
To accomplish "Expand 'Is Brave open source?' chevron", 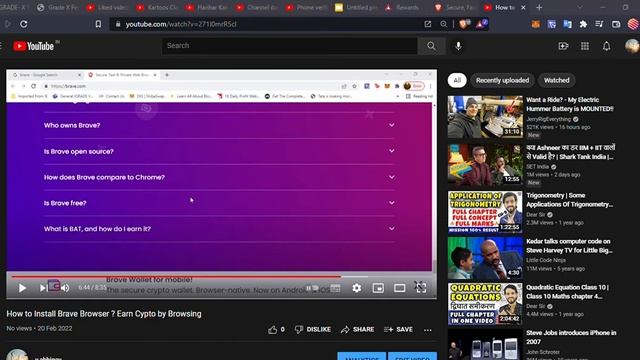I will point(391,151).
